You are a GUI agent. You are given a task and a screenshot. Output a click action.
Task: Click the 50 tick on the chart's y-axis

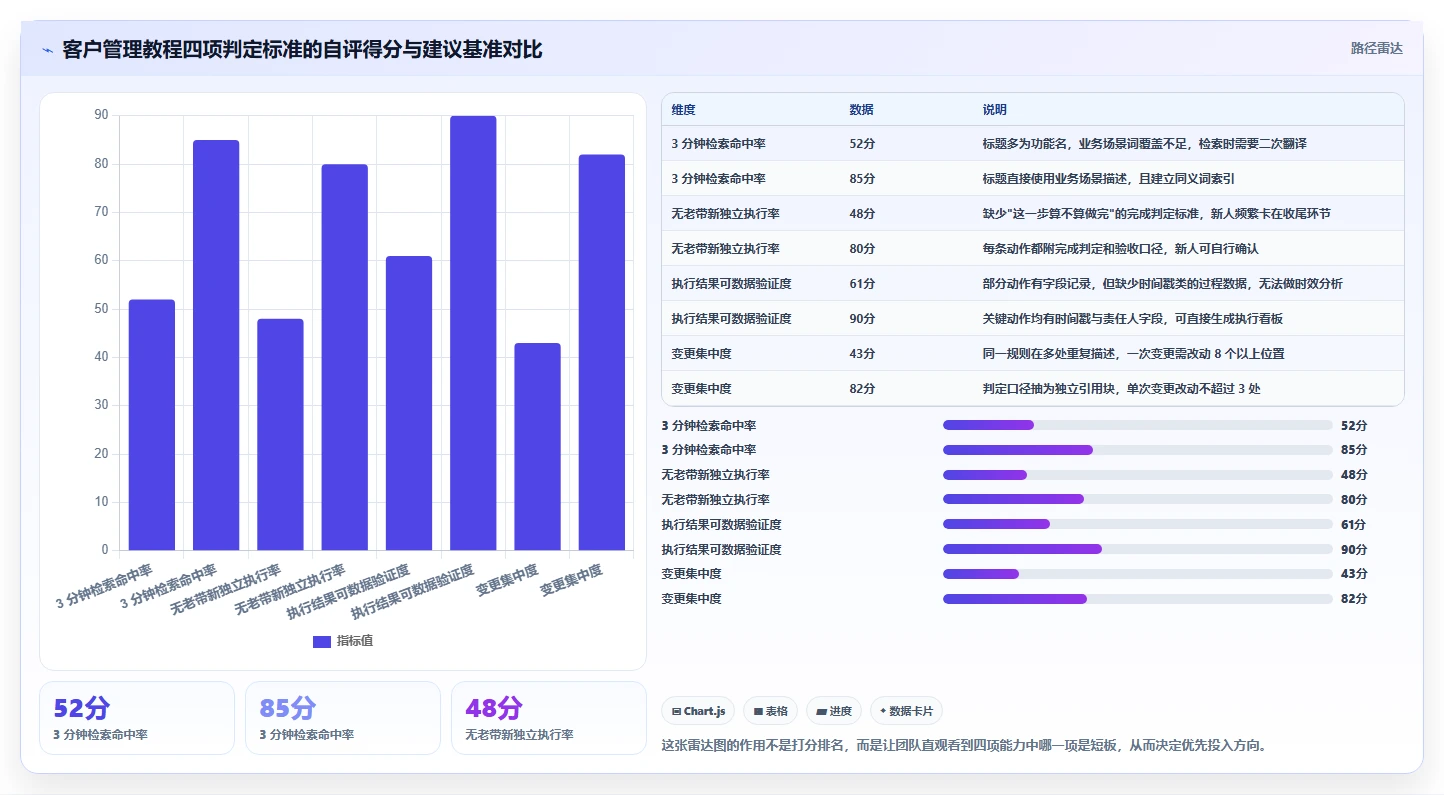[x=101, y=309]
